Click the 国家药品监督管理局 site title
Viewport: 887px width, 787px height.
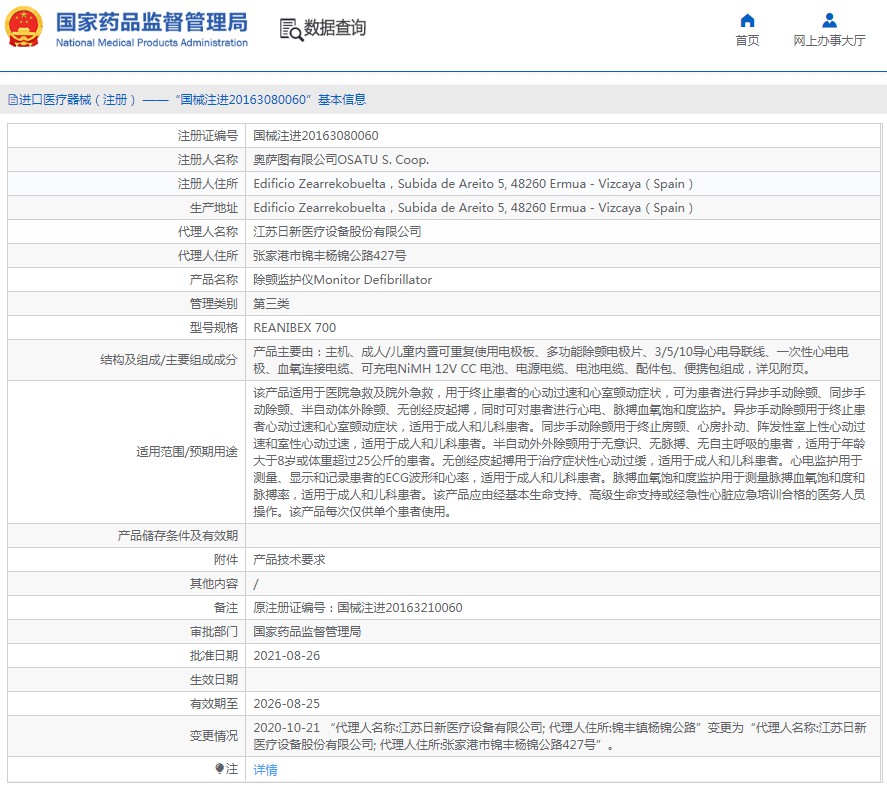click(152, 23)
